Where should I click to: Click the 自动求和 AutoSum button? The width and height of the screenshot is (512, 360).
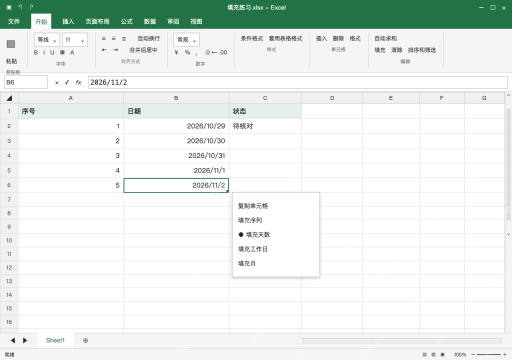click(385, 39)
